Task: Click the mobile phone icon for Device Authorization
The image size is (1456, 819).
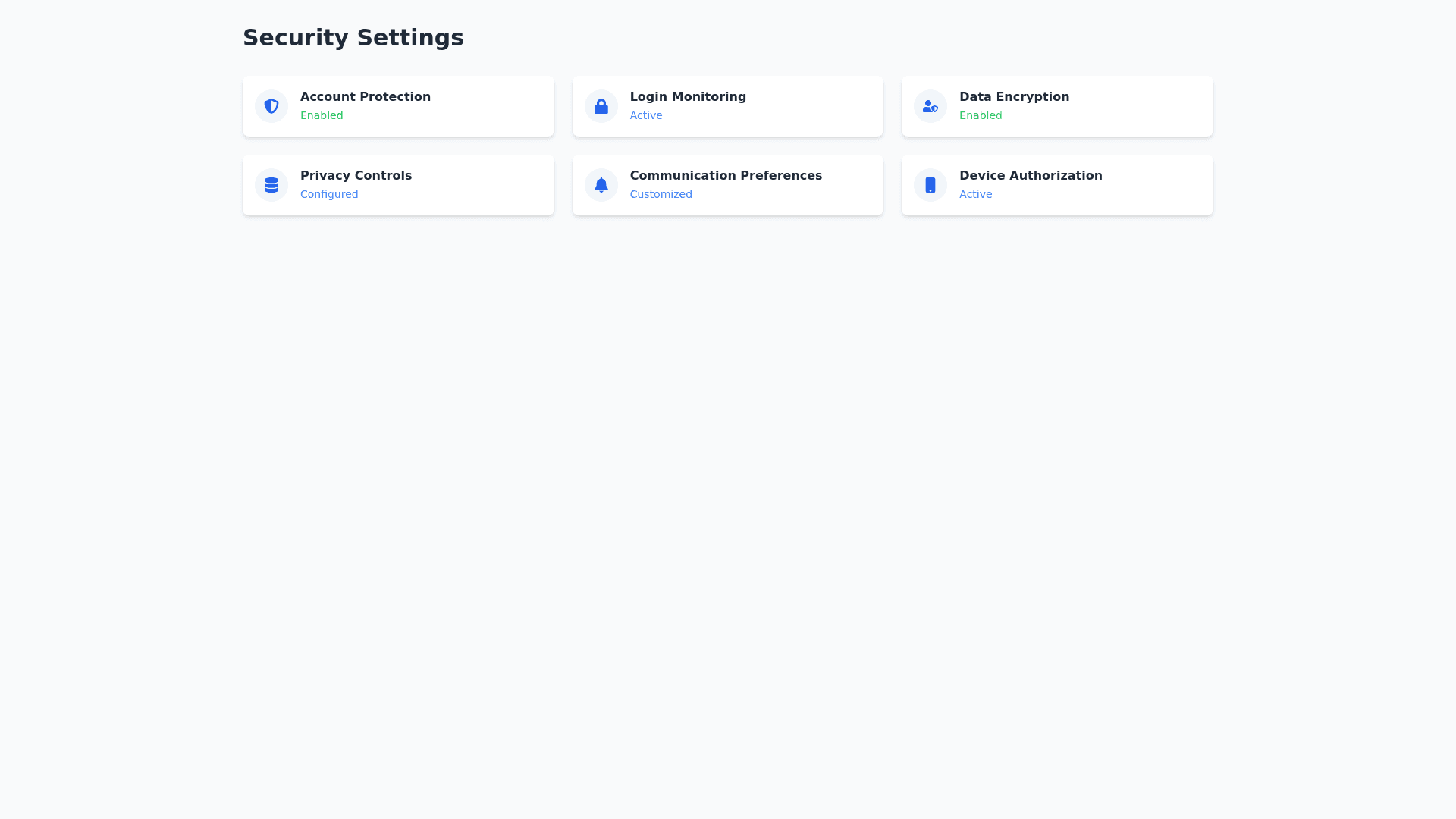Action: [930, 185]
